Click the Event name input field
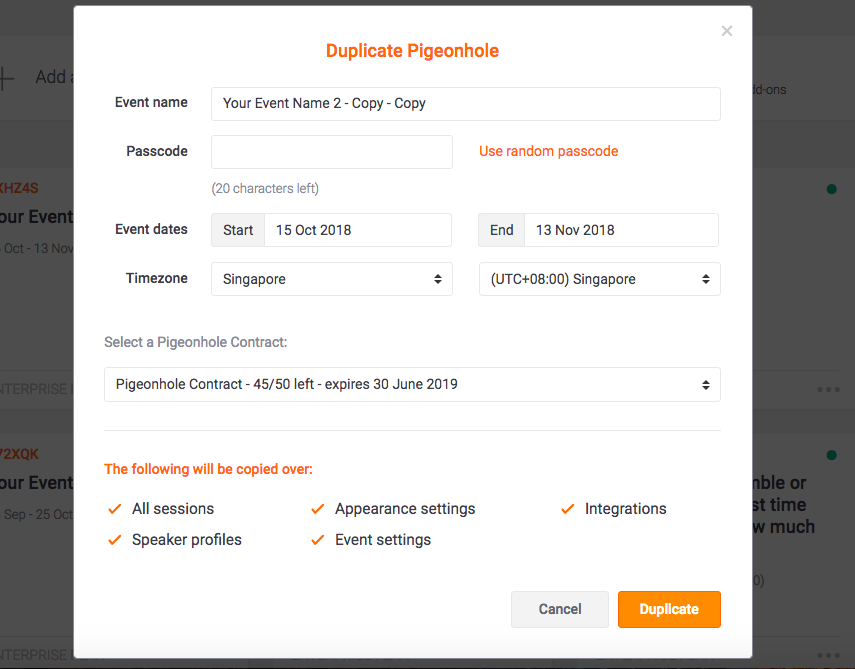The width and height of the screenshot is (855, 669). pos(466,104)
